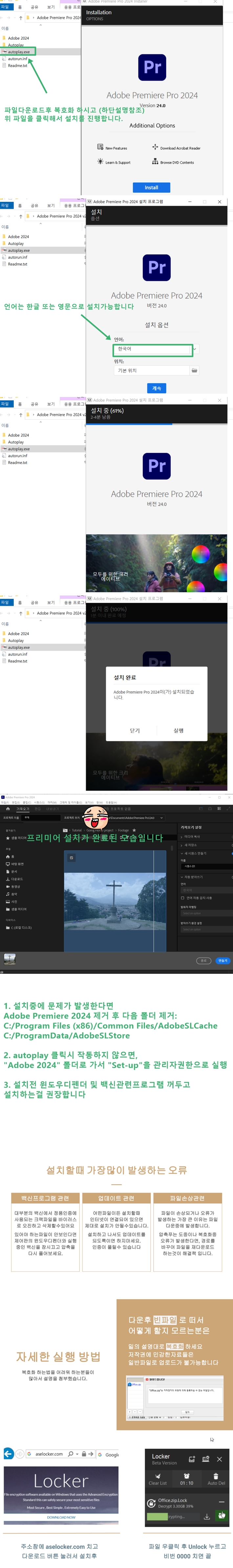Click the DOWNLOAD NOW link on the Locker page
This screenshot has width=233, height=1568.
61,1517
